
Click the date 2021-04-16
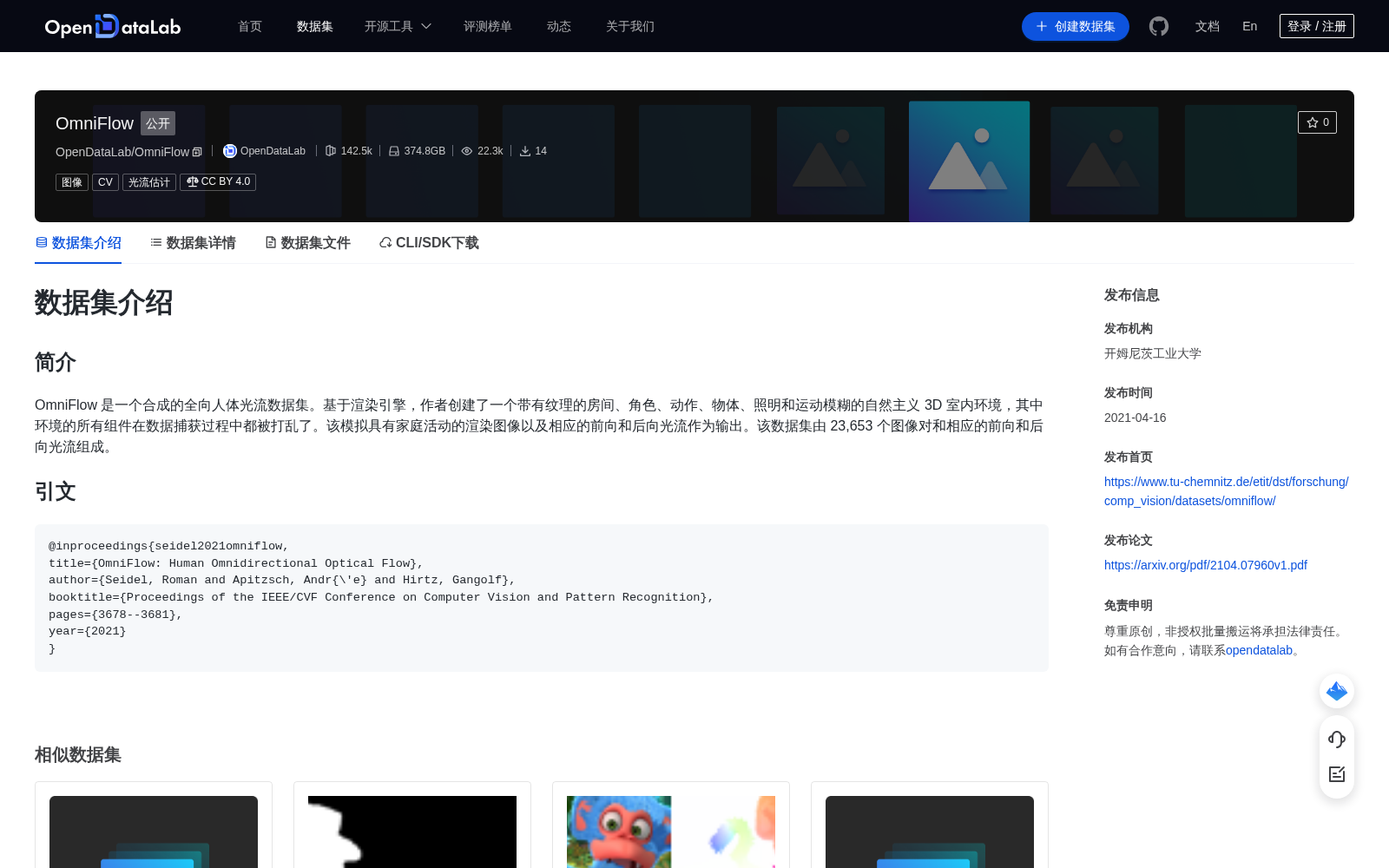pyautogui.click(x=1135, y=418)
